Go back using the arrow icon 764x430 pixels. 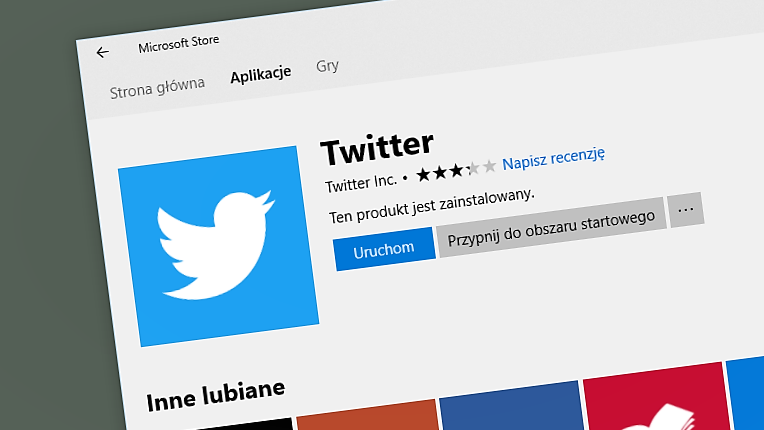(102, 52)
